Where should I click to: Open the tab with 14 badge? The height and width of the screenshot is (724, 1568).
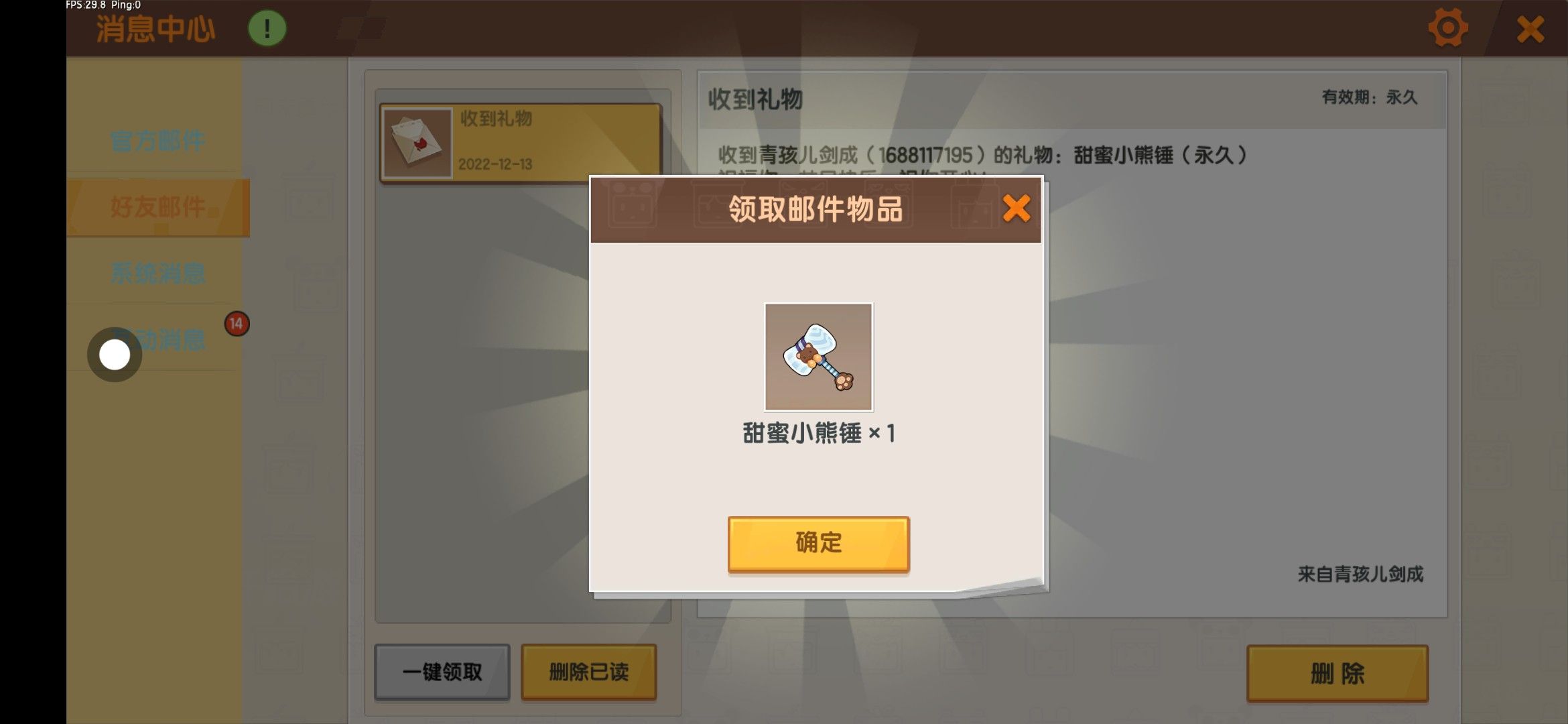pyautogui.click(x=157, y=340)
